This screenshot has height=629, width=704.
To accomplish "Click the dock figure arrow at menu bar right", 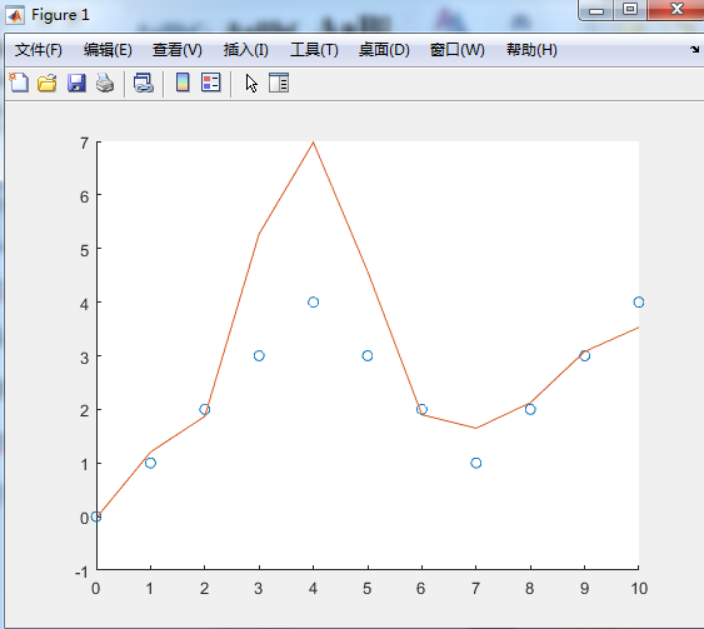I will (695, 49).
